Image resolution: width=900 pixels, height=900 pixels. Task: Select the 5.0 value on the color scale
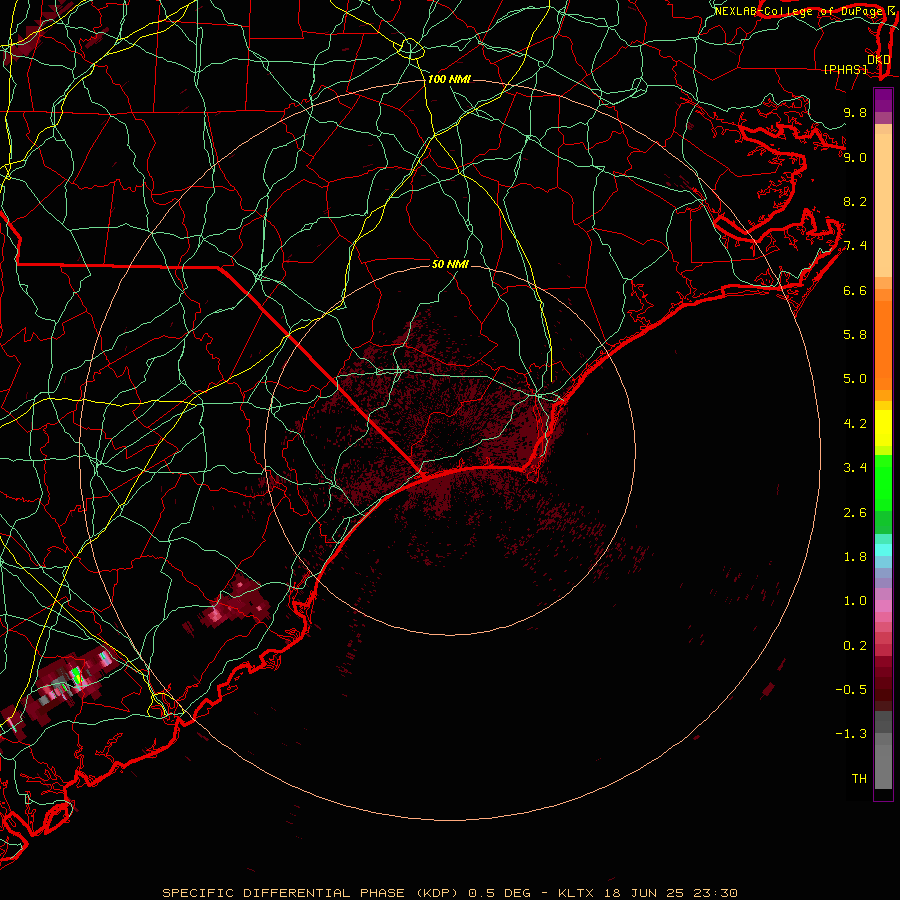tap(855, 379)
